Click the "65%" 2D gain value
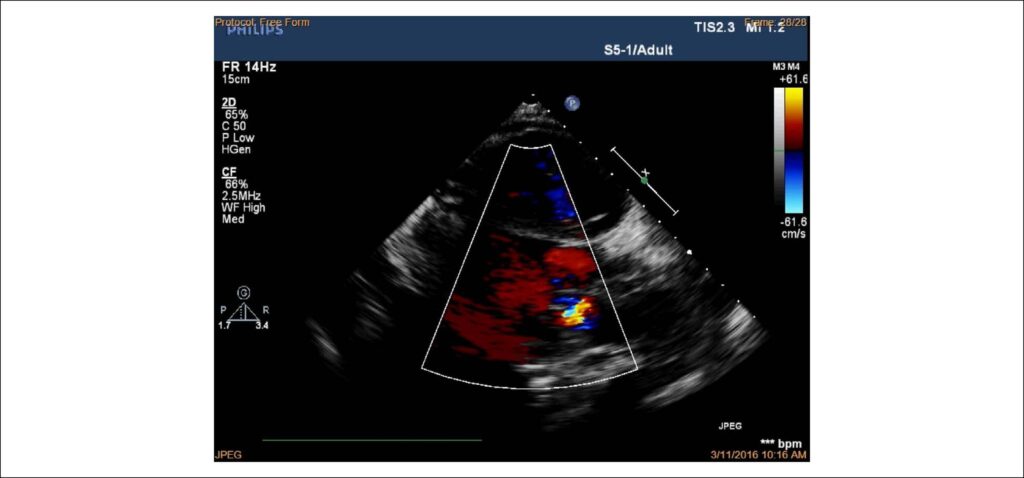 [x=236, y=114]
